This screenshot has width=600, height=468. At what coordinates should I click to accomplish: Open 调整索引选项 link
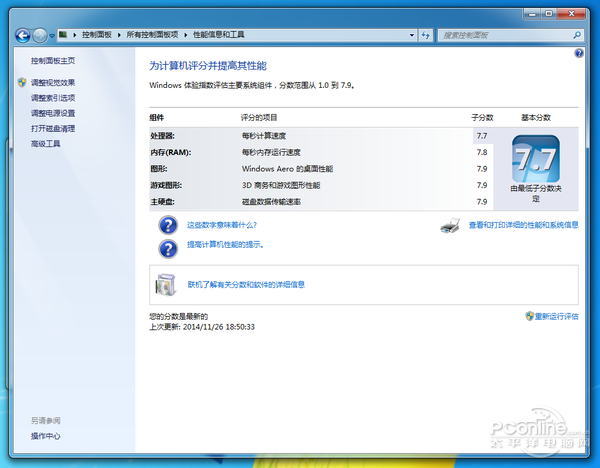(53, 98)
